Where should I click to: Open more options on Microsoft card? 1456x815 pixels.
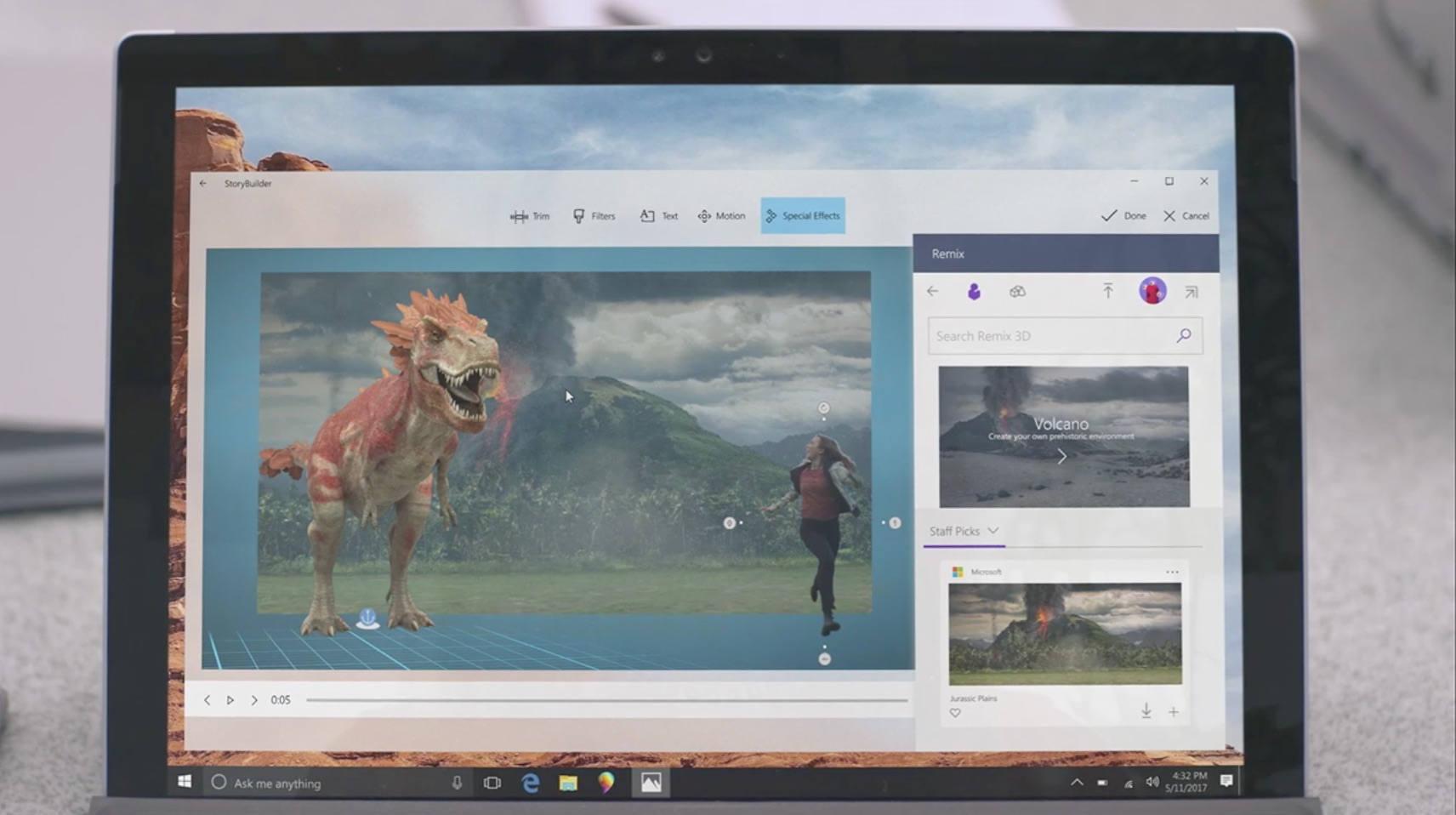click(1172, 572)
